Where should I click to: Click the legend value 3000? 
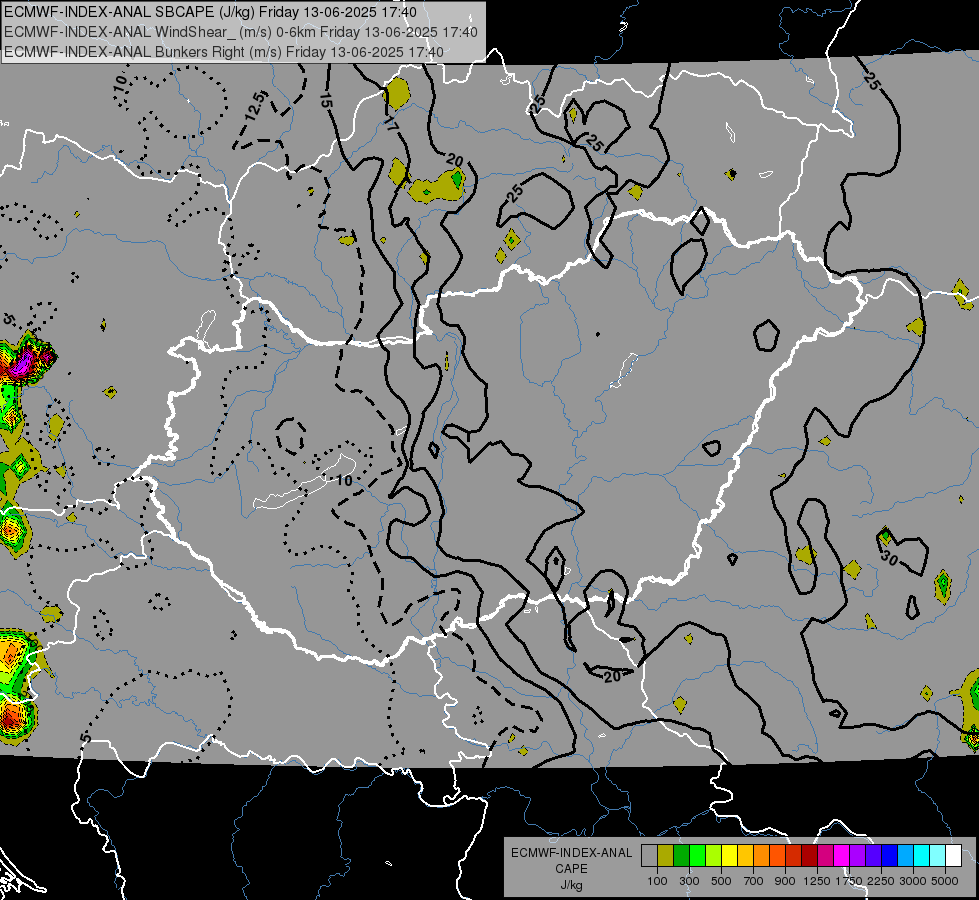(x=913, y=881)
